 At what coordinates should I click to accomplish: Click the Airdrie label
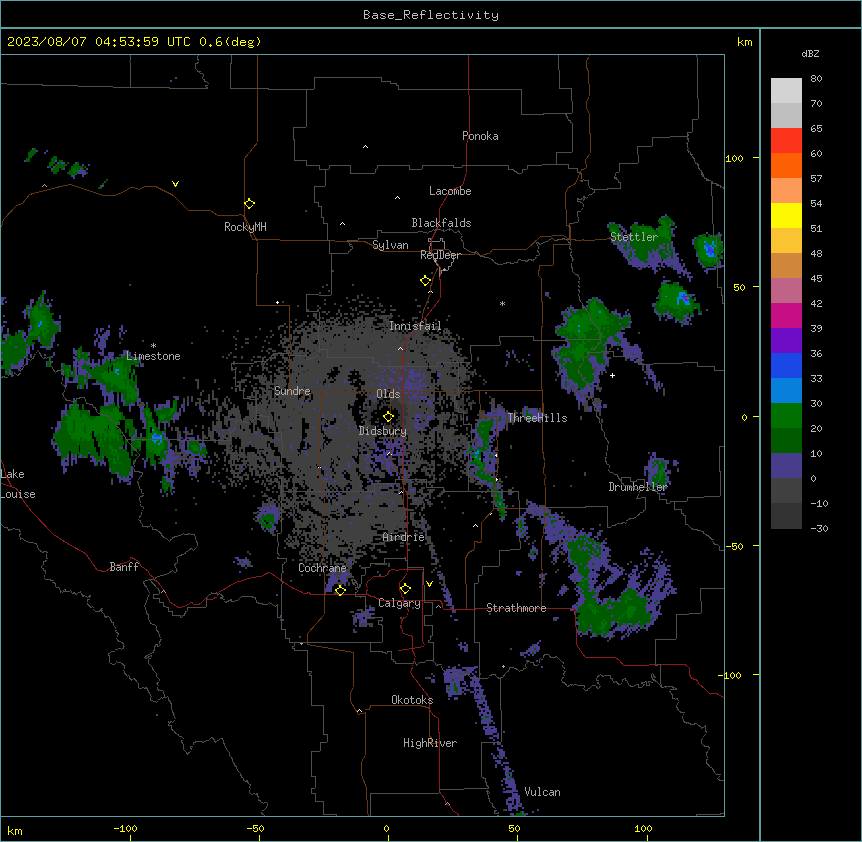click(403, 537)
